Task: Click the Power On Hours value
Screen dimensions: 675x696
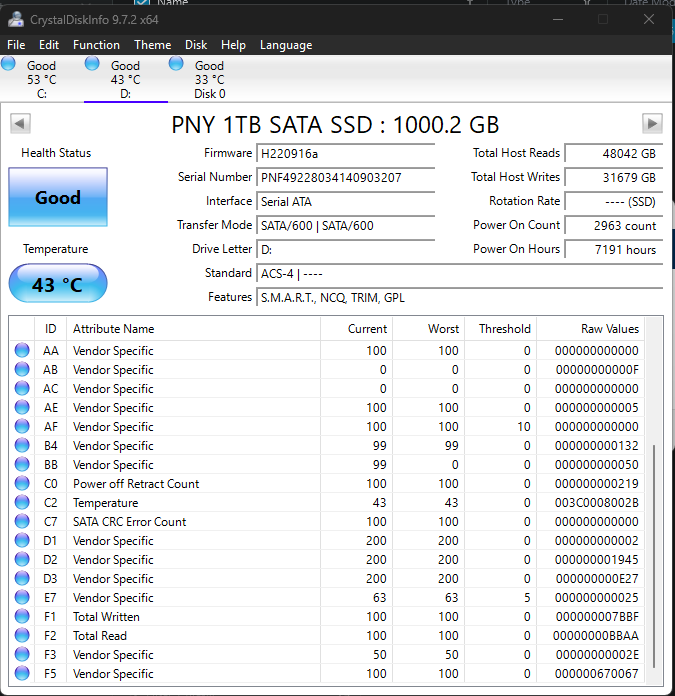Action: (614, 250)
